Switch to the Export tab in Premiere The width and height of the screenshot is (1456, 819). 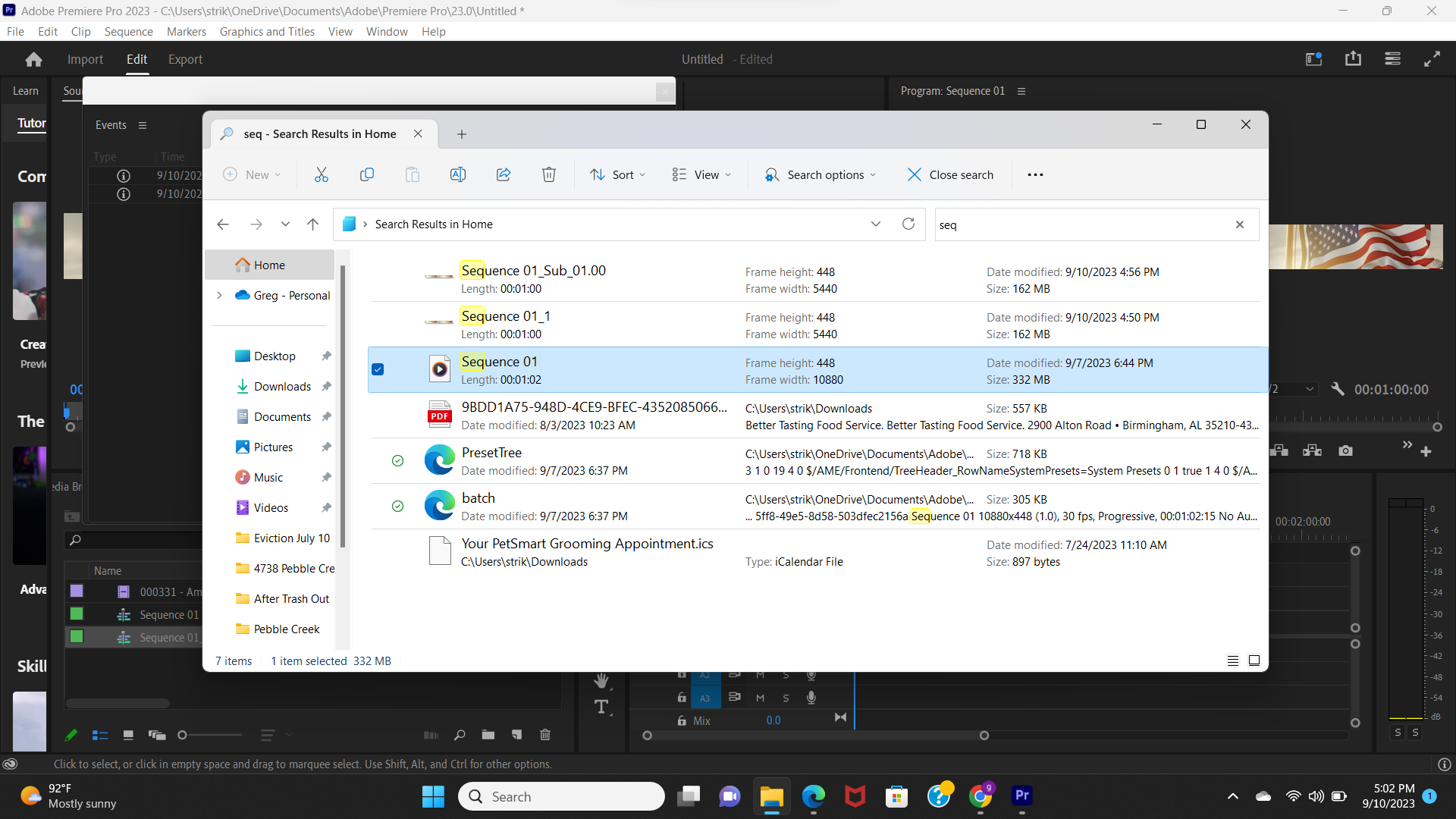(185, 58)
